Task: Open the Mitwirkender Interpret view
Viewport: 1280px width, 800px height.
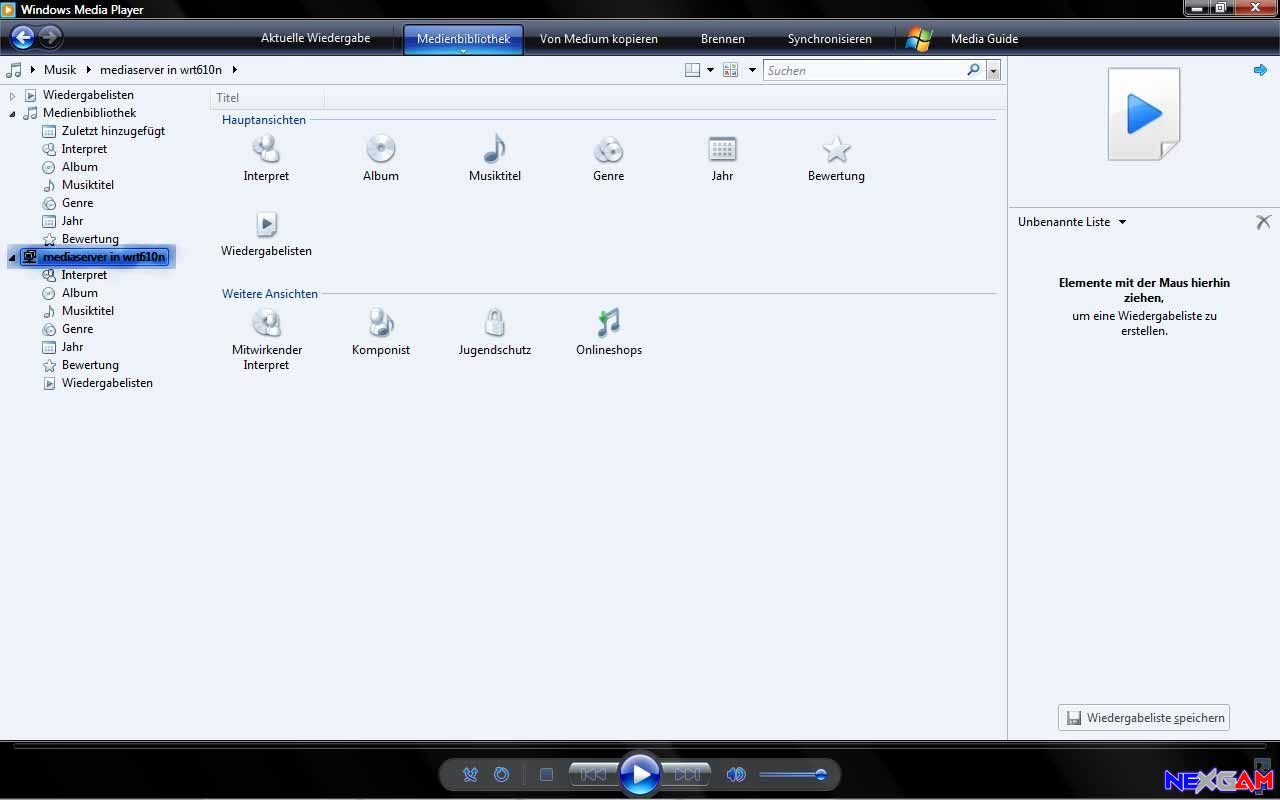Action: 266,339
